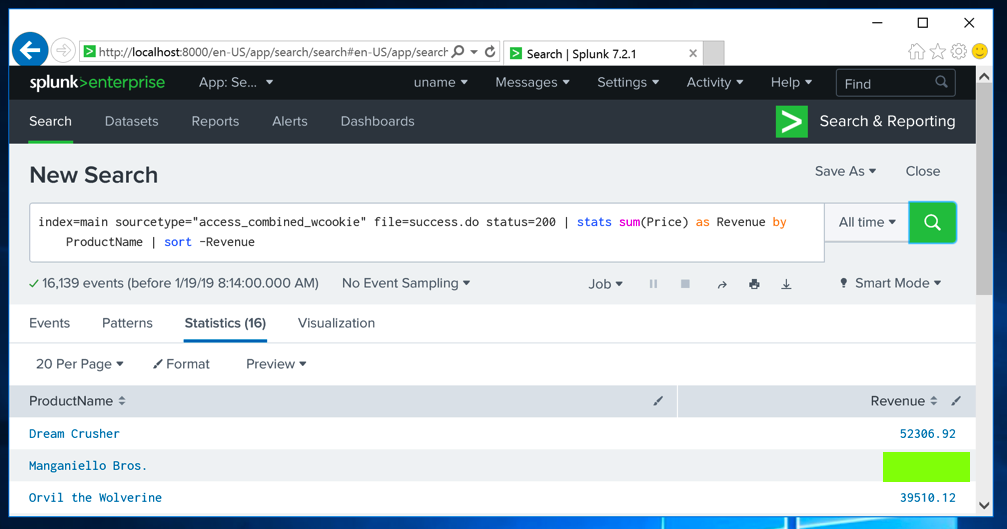This screenshot has width=1007, height=529.
Task: Click into the search query editor
Action: click(427, 232)
